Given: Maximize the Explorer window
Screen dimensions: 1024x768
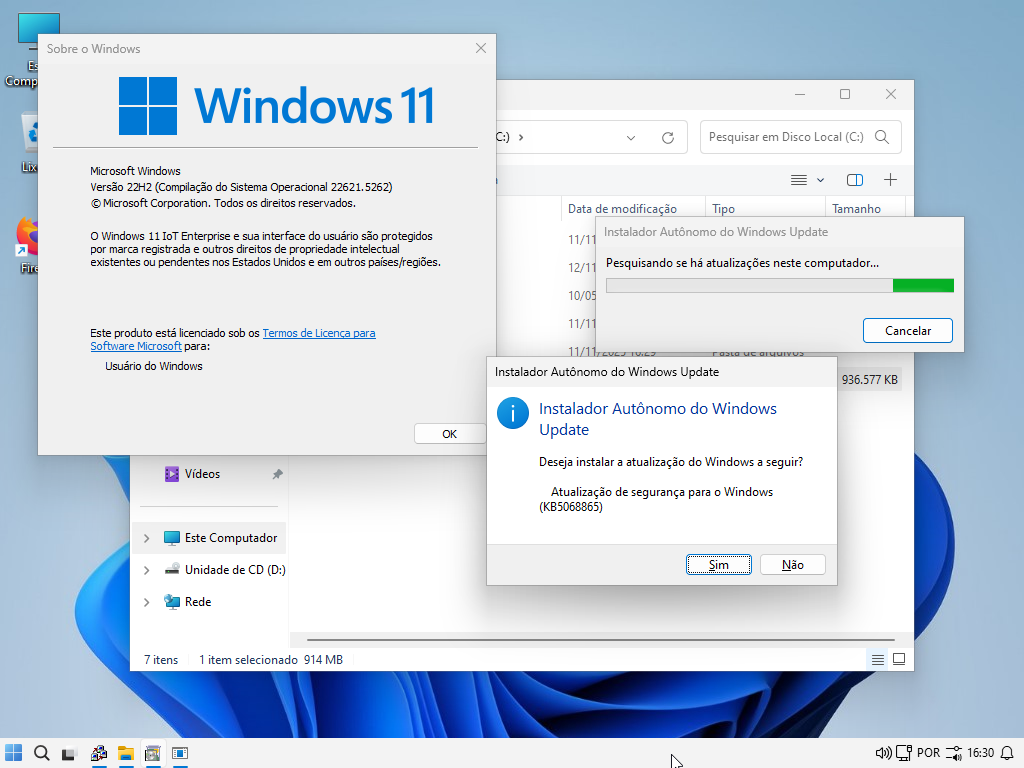Looking at the screenshot, I should [x=844, y=94].
